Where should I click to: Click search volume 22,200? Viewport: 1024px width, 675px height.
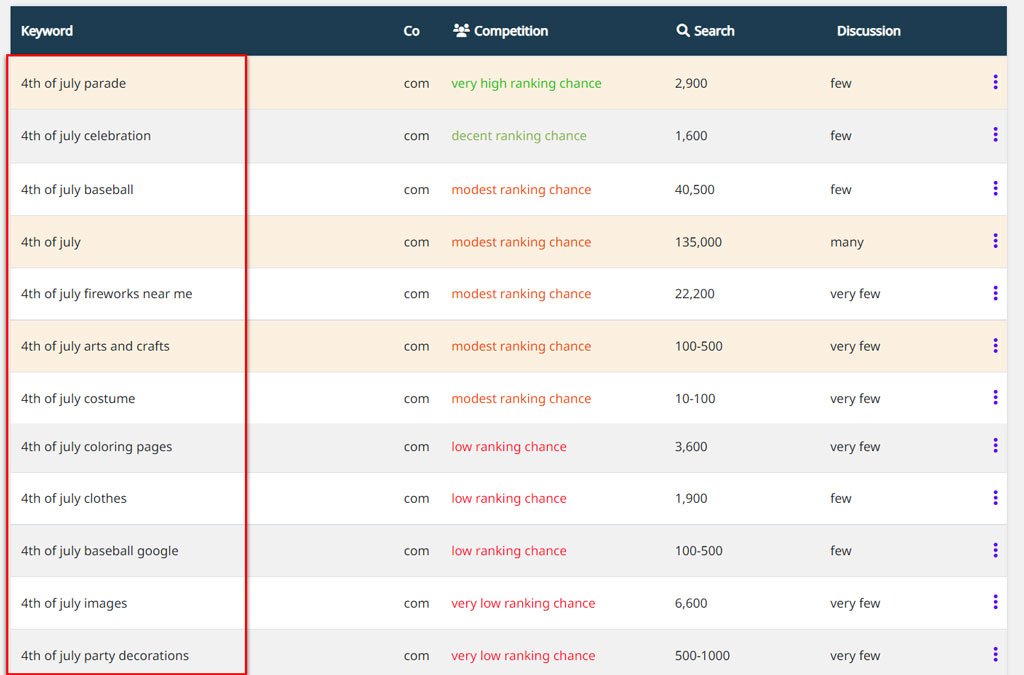click(695, 294)
